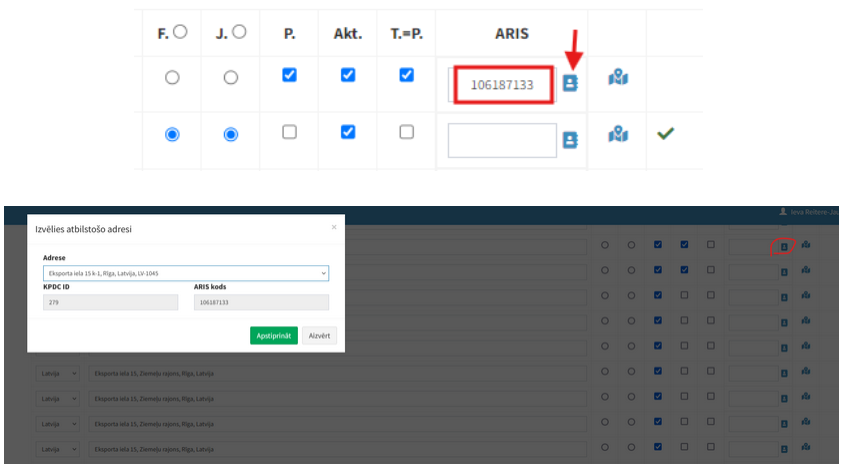Select the J. radio button in header

coord(238,32)
